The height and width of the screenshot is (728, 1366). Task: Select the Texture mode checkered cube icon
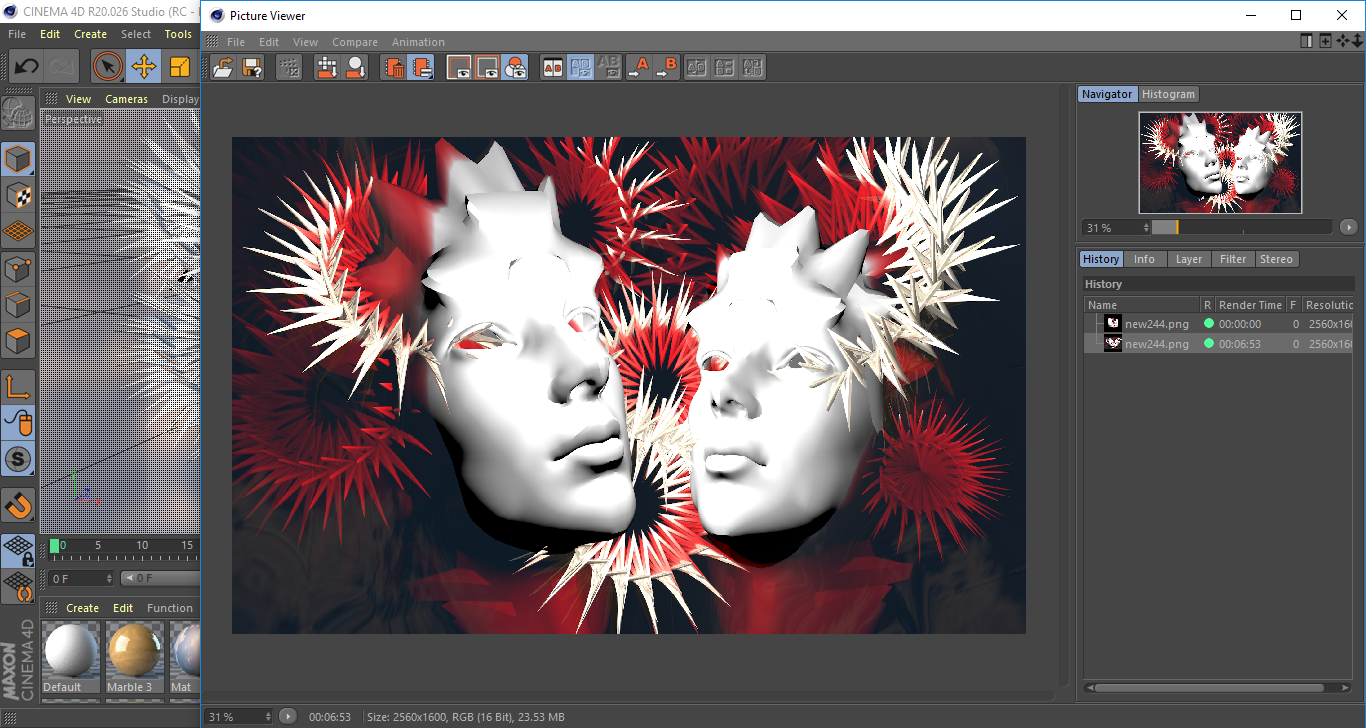pyautogui.click(x=18, y=194)
